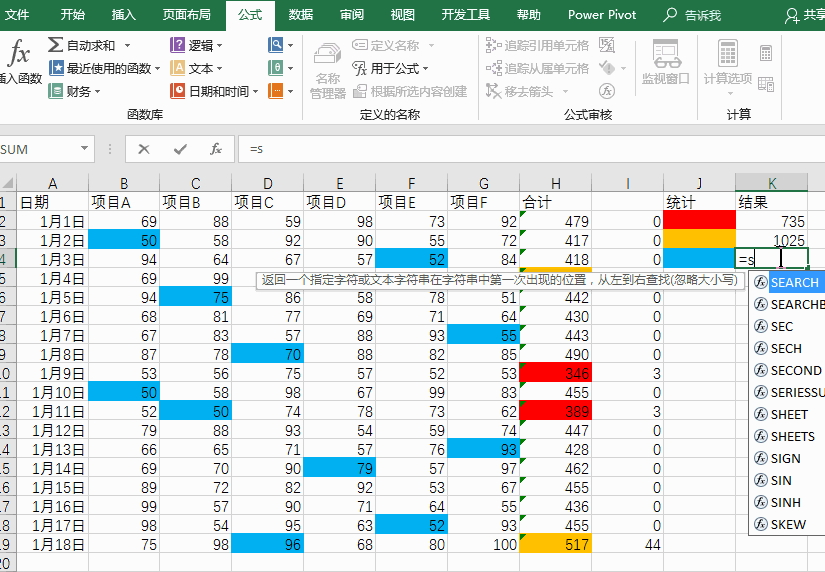The image size is (825, 572).
Task: Expand the Error Checking dropdown arrow
Action: 623,68
